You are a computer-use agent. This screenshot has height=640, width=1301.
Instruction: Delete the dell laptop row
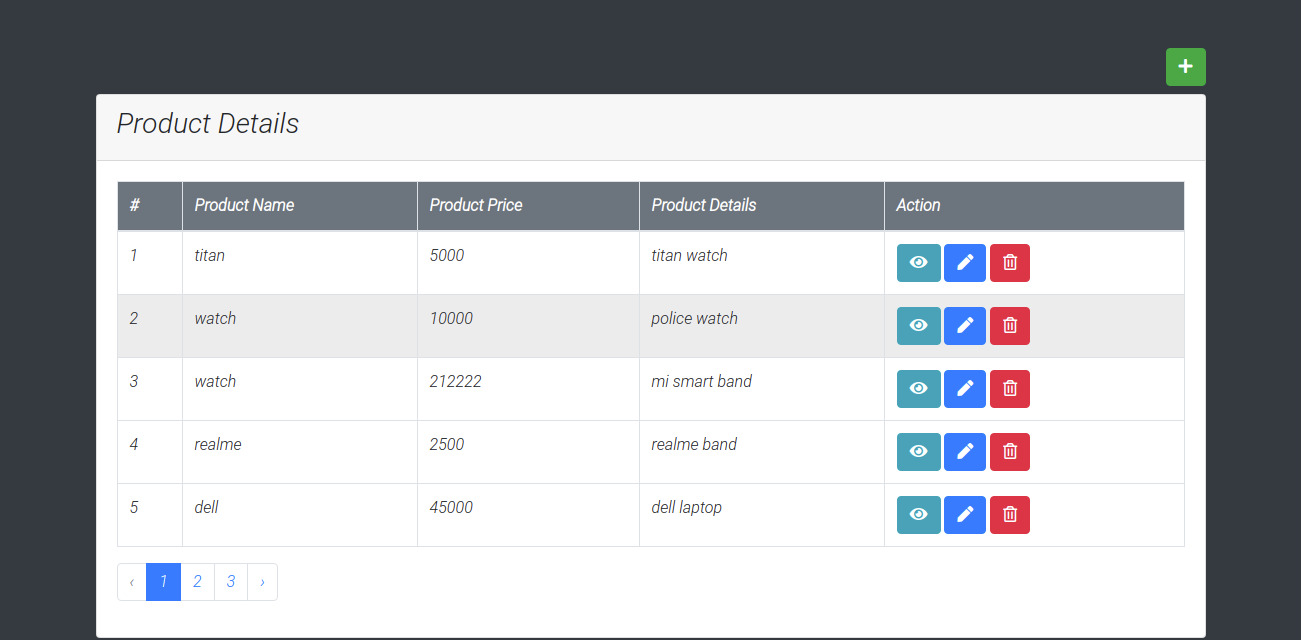coord(1009,515)
